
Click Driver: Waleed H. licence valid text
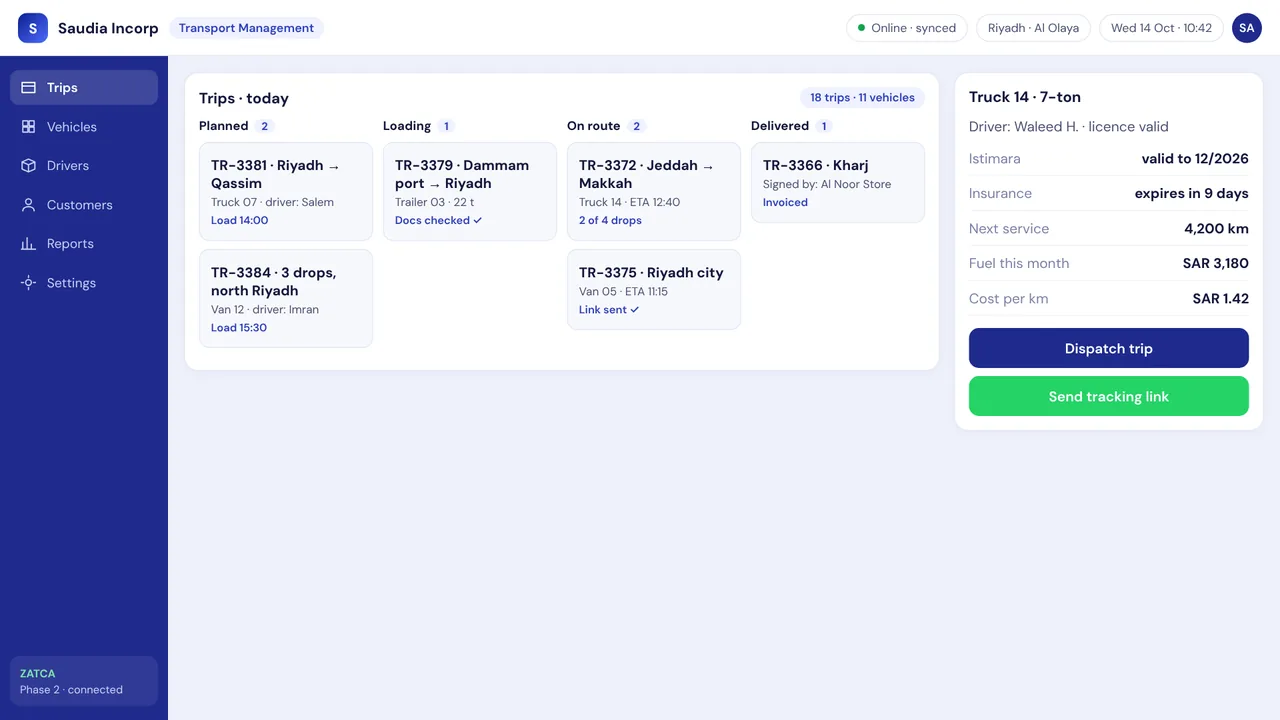[x=1069, y=127]
